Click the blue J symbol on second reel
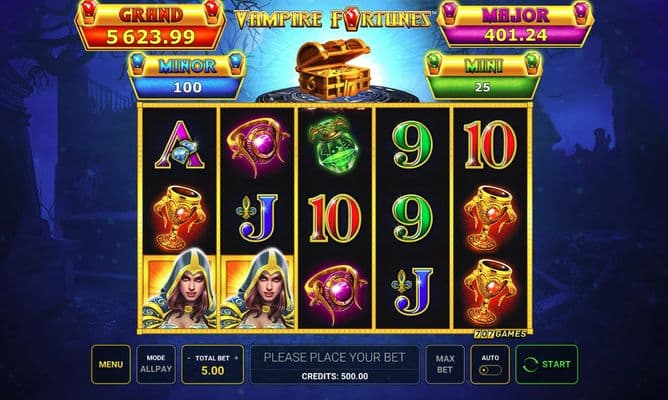This screenshot has height=400, width=668. pos(258,217)
